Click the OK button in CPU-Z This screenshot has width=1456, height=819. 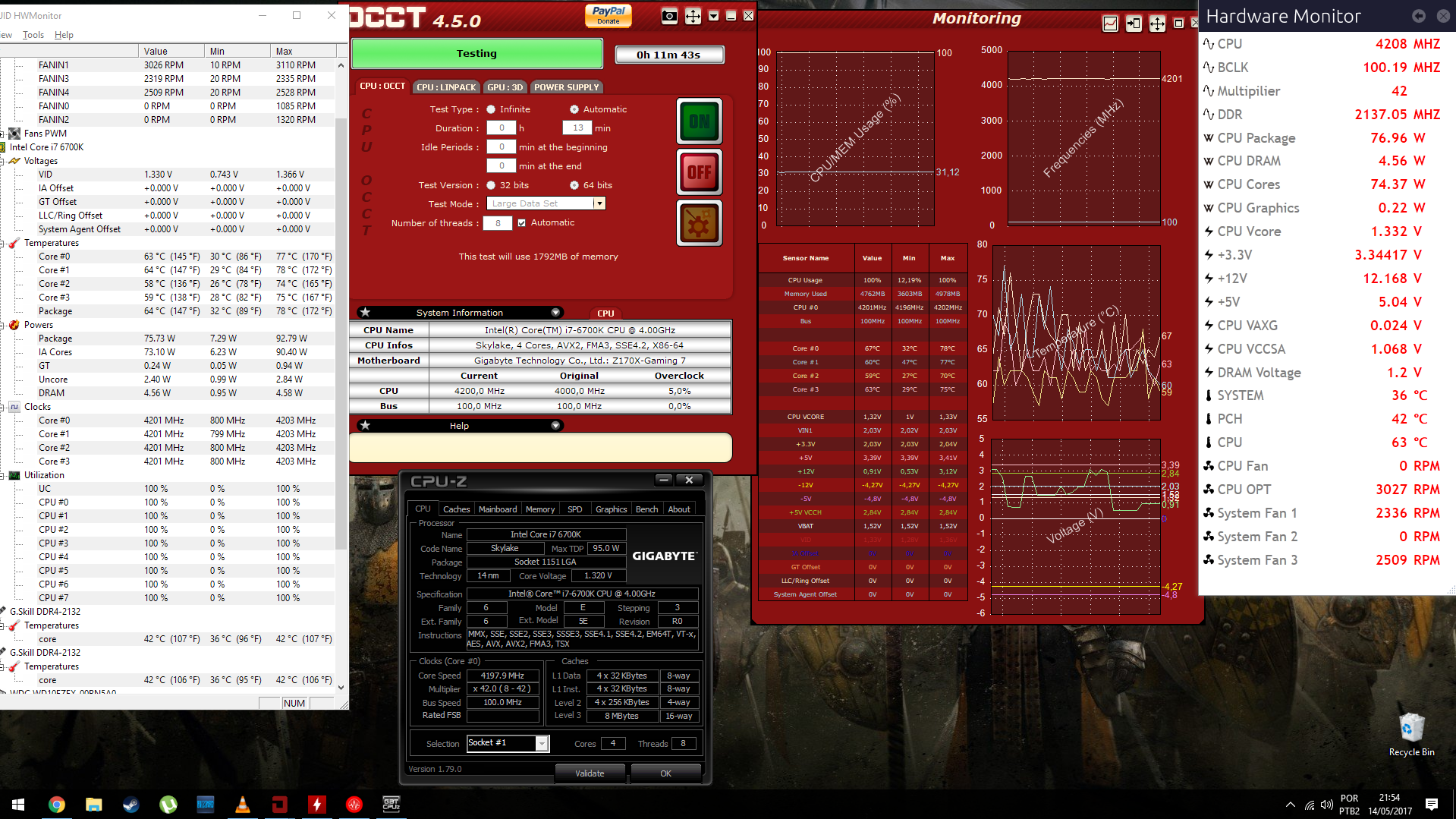(665, 773)
